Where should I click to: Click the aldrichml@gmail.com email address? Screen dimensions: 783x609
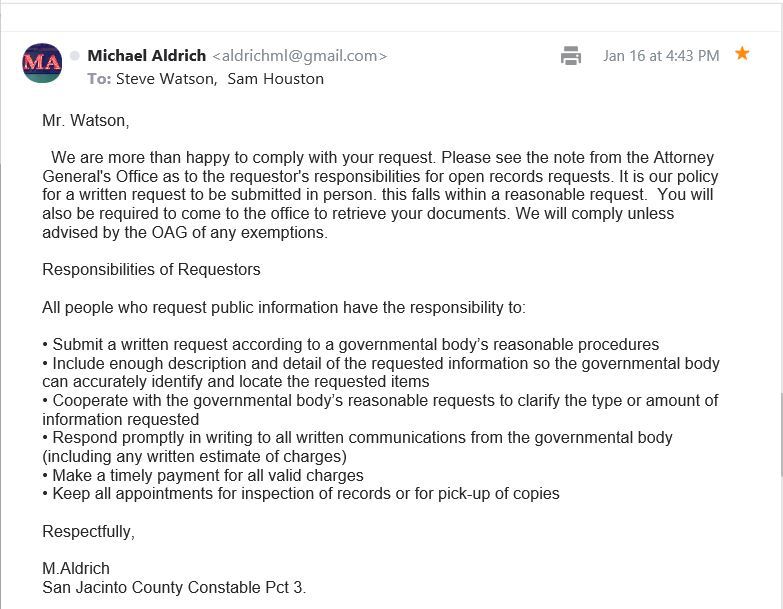pos(299,56)
